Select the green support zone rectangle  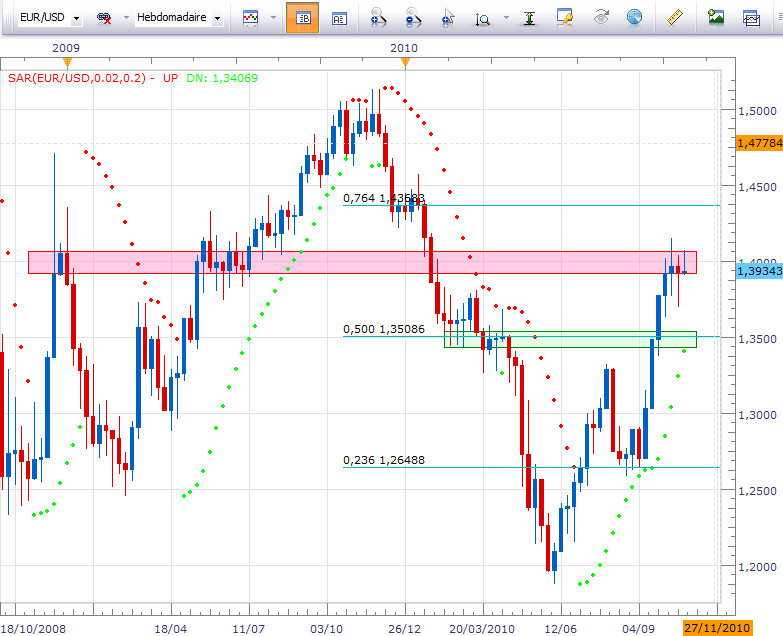click(570, 339)
